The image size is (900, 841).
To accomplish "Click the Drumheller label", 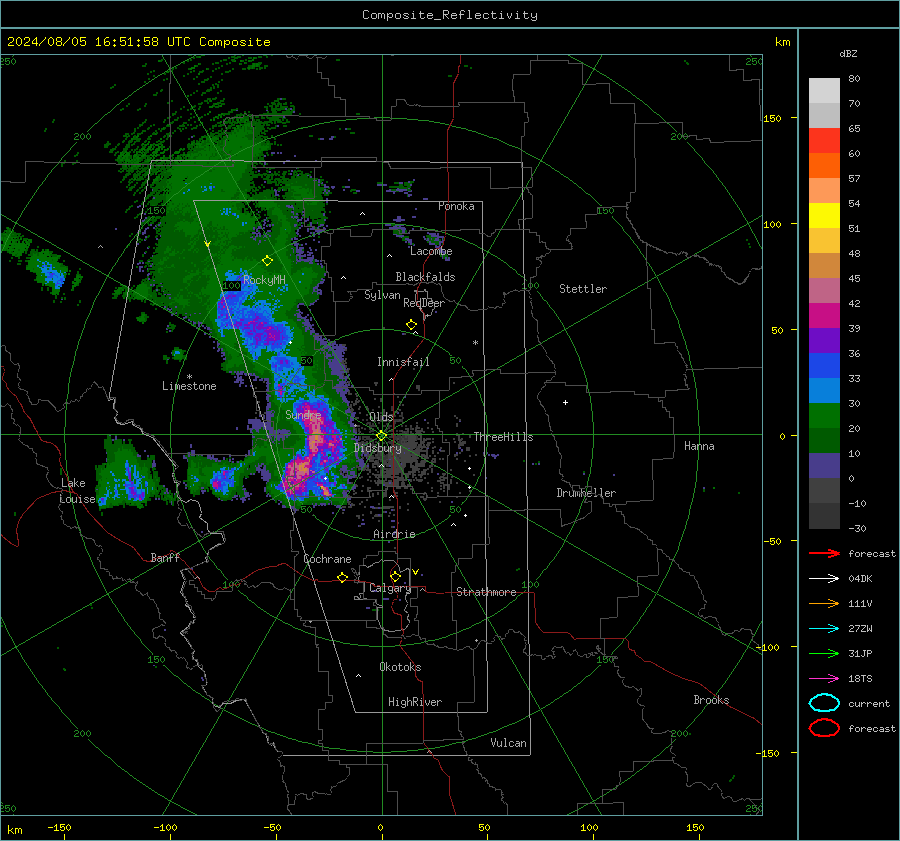I will pyautogui.click(x=586, y=493).
